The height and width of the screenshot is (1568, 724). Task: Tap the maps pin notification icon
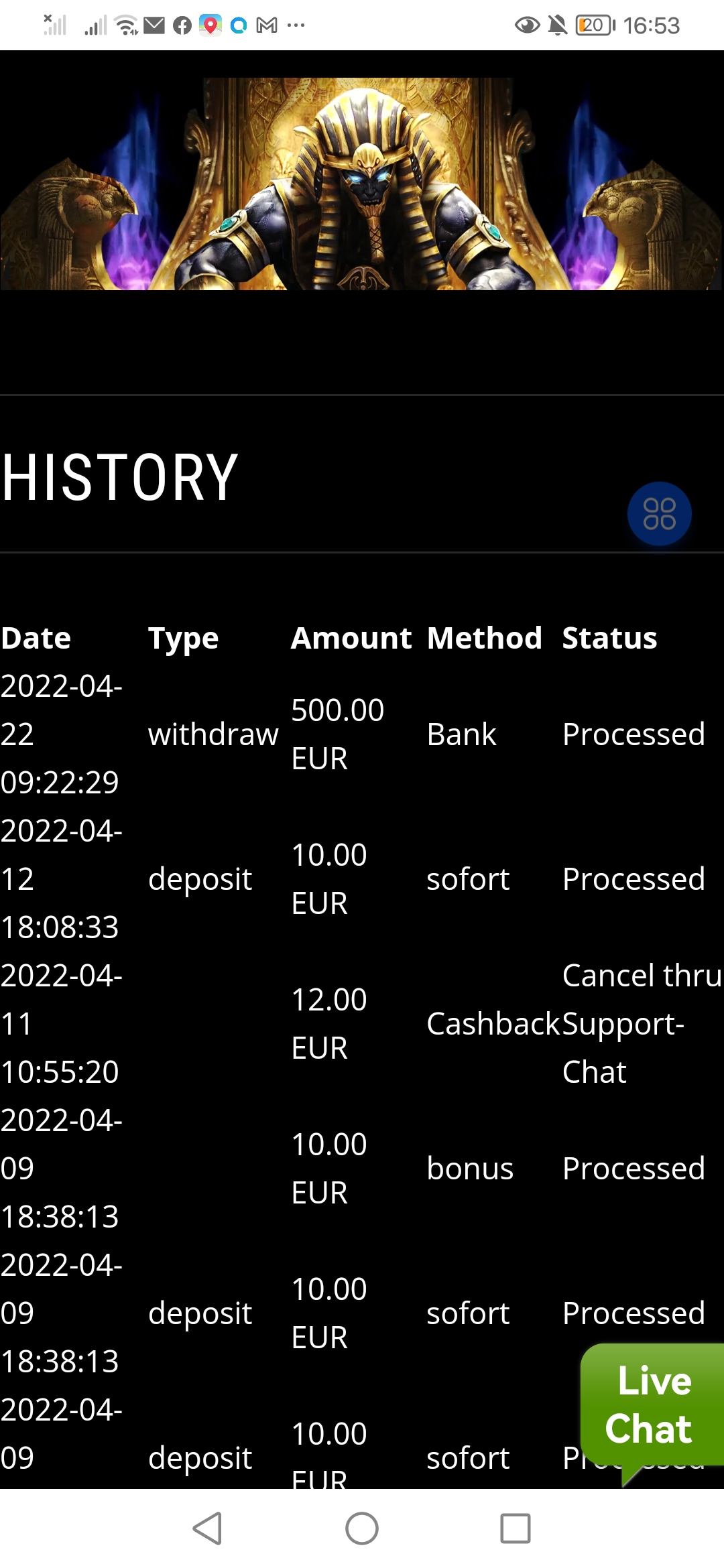210,25
